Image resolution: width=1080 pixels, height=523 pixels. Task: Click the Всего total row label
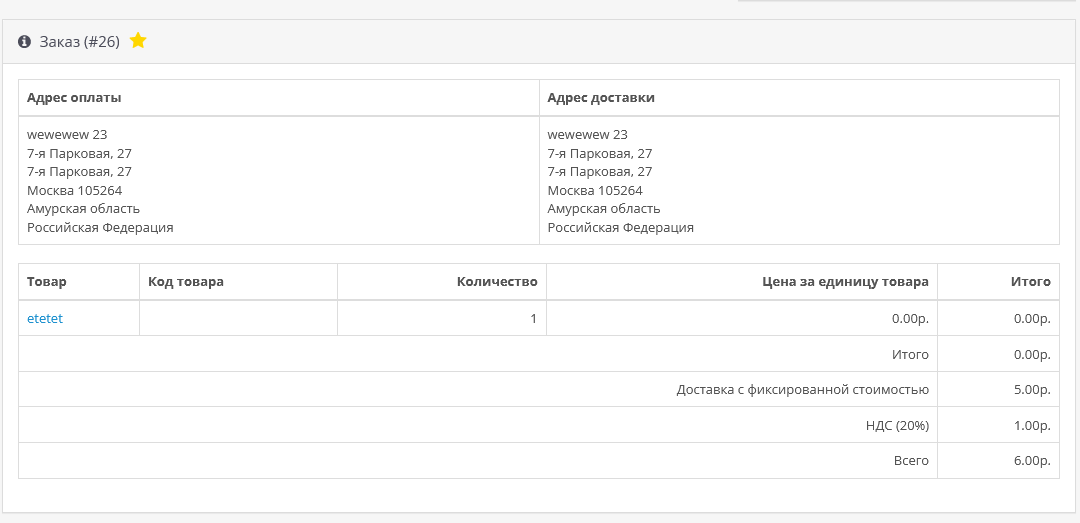(x=912, y=461)
